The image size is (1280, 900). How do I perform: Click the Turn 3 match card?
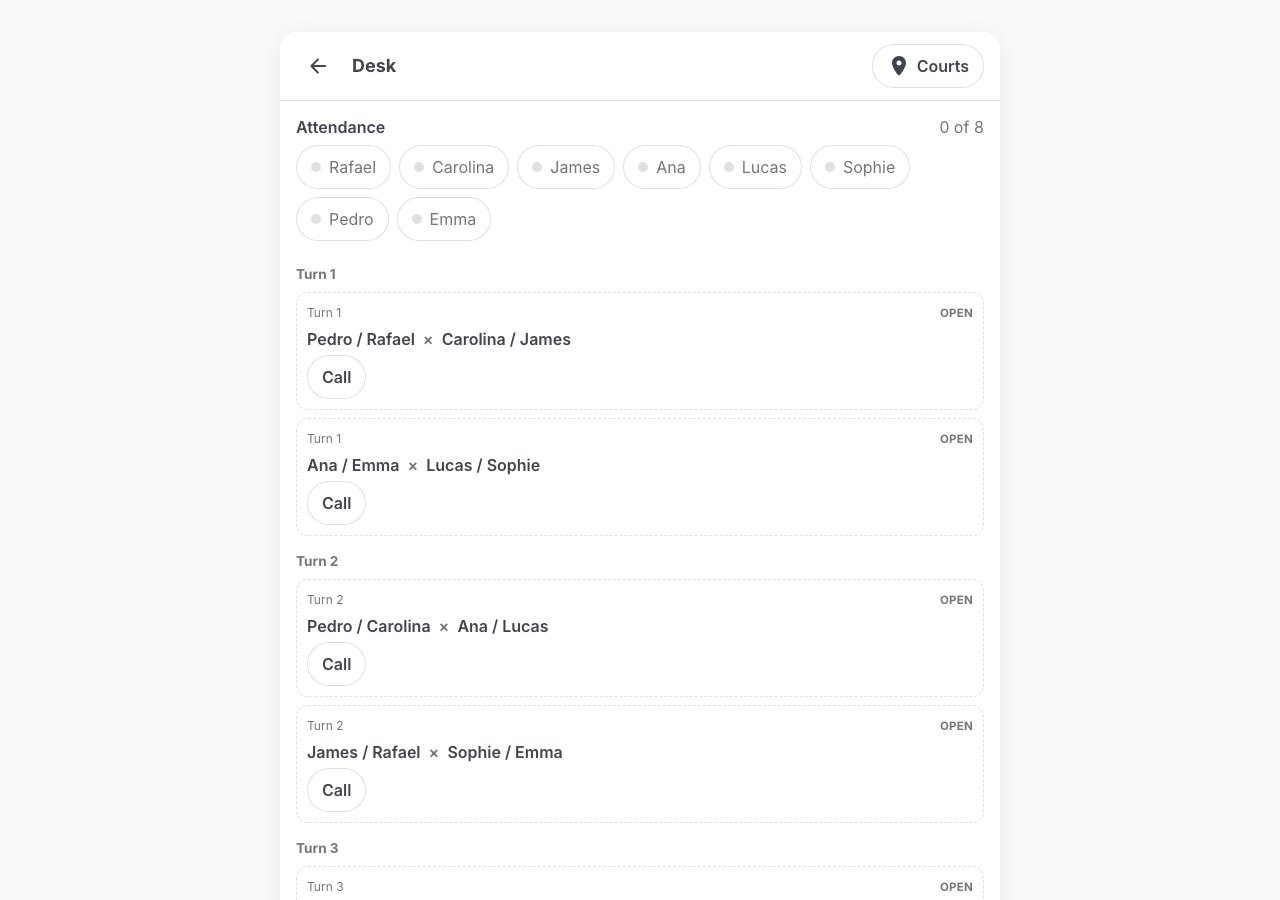[640, 883]
